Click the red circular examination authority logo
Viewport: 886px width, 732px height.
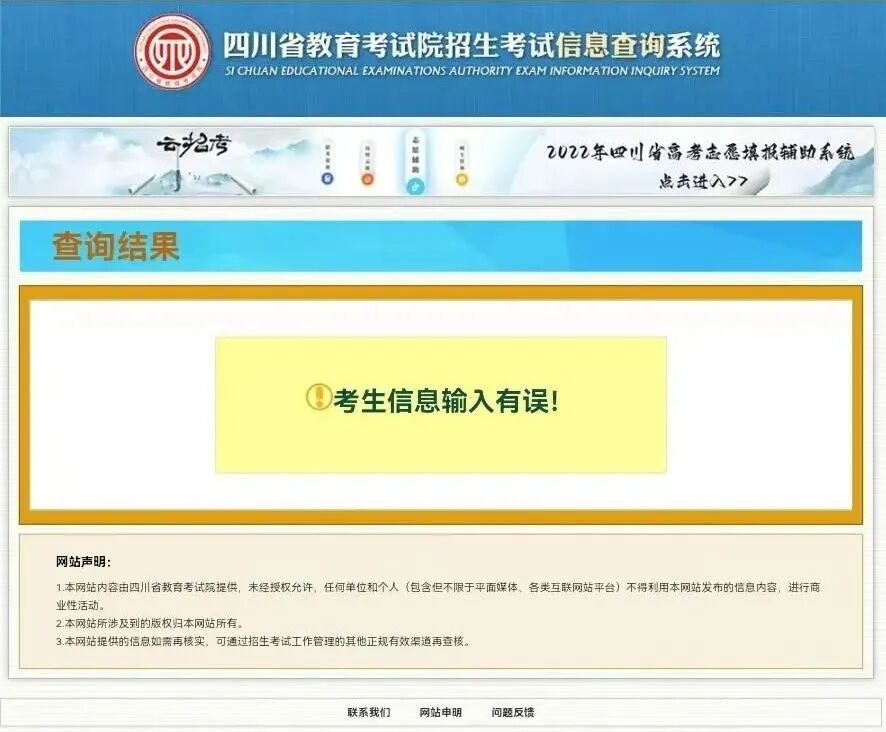pos(172,51)
